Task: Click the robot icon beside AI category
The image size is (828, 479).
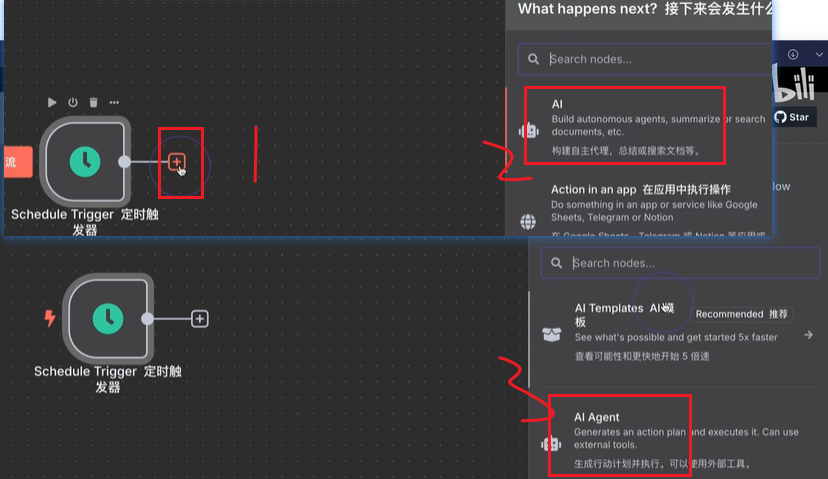Action: pyautogui.click(x=529, y=130)
